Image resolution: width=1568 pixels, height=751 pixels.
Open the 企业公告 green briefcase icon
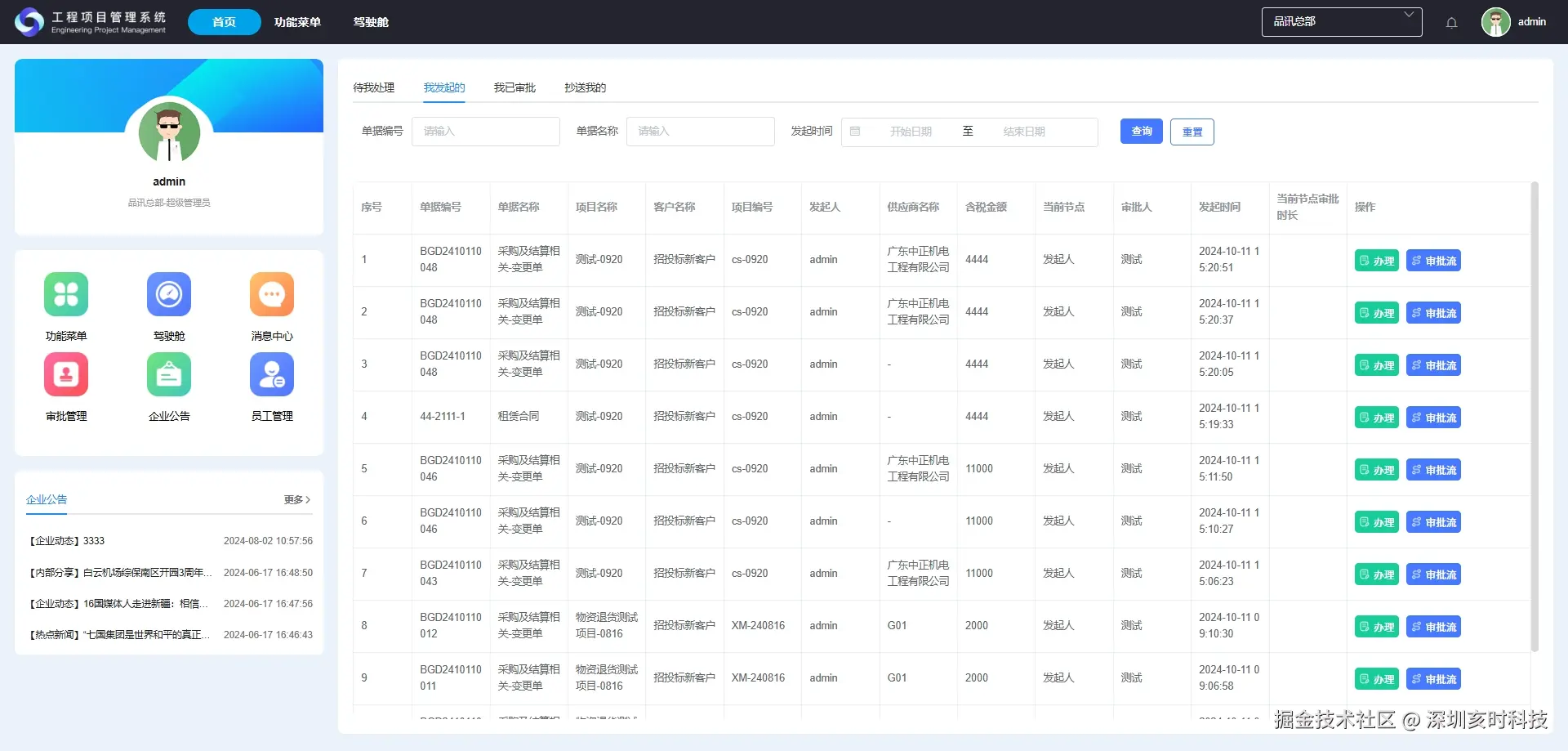tap(169, 374)
